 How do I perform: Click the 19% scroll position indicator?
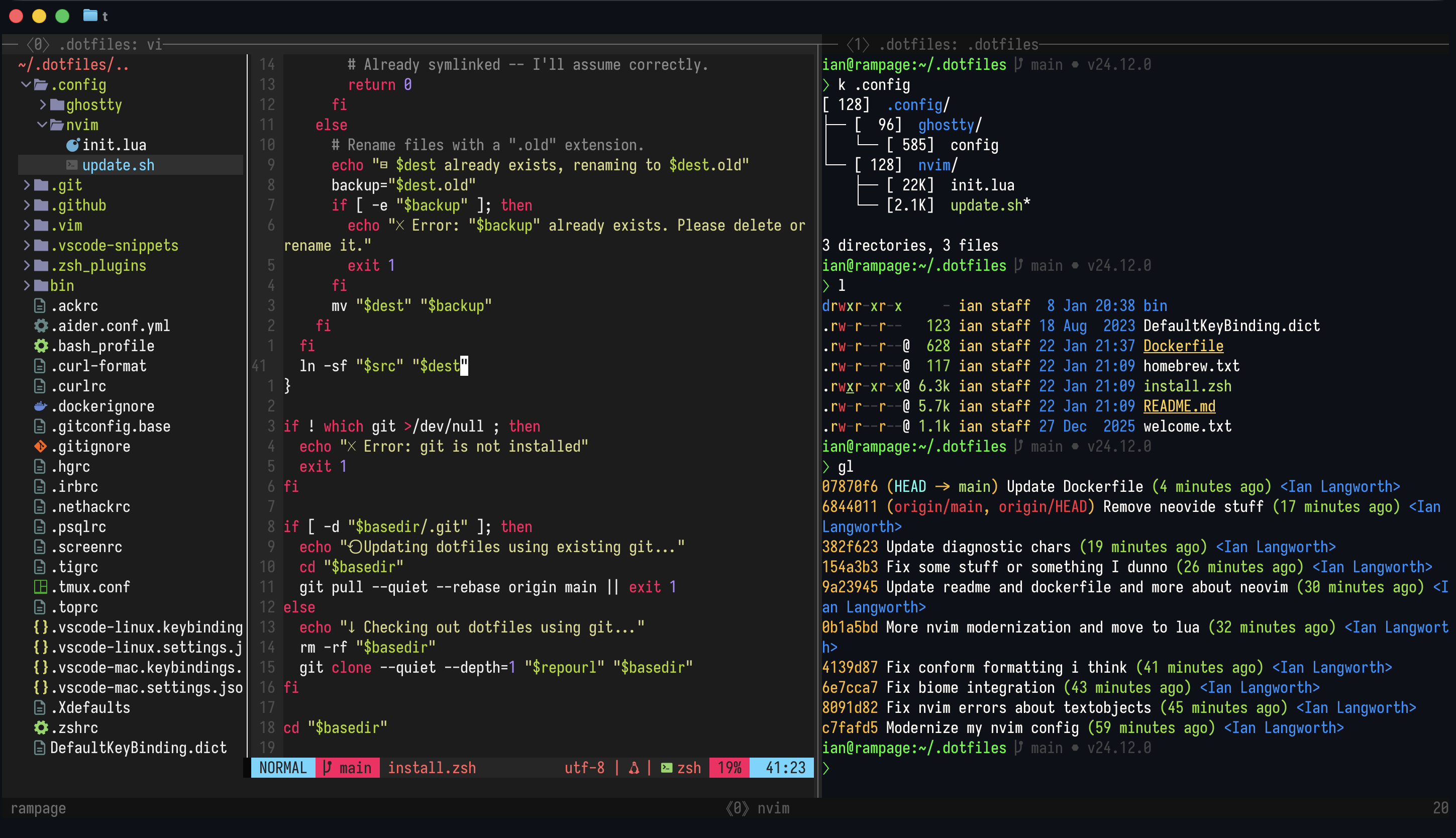(729, 767)
